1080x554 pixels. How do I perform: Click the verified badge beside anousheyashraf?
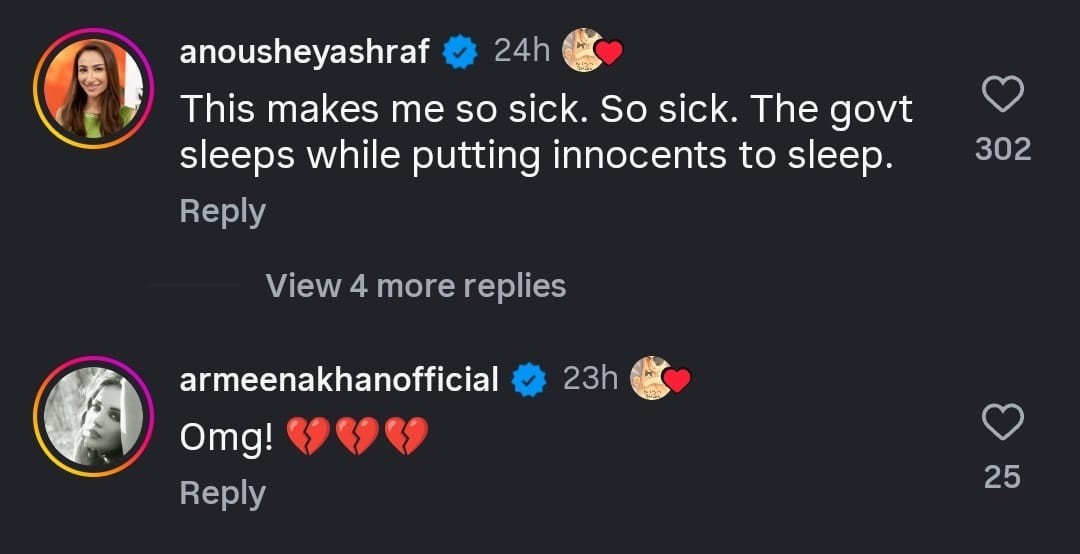point(461,53)
